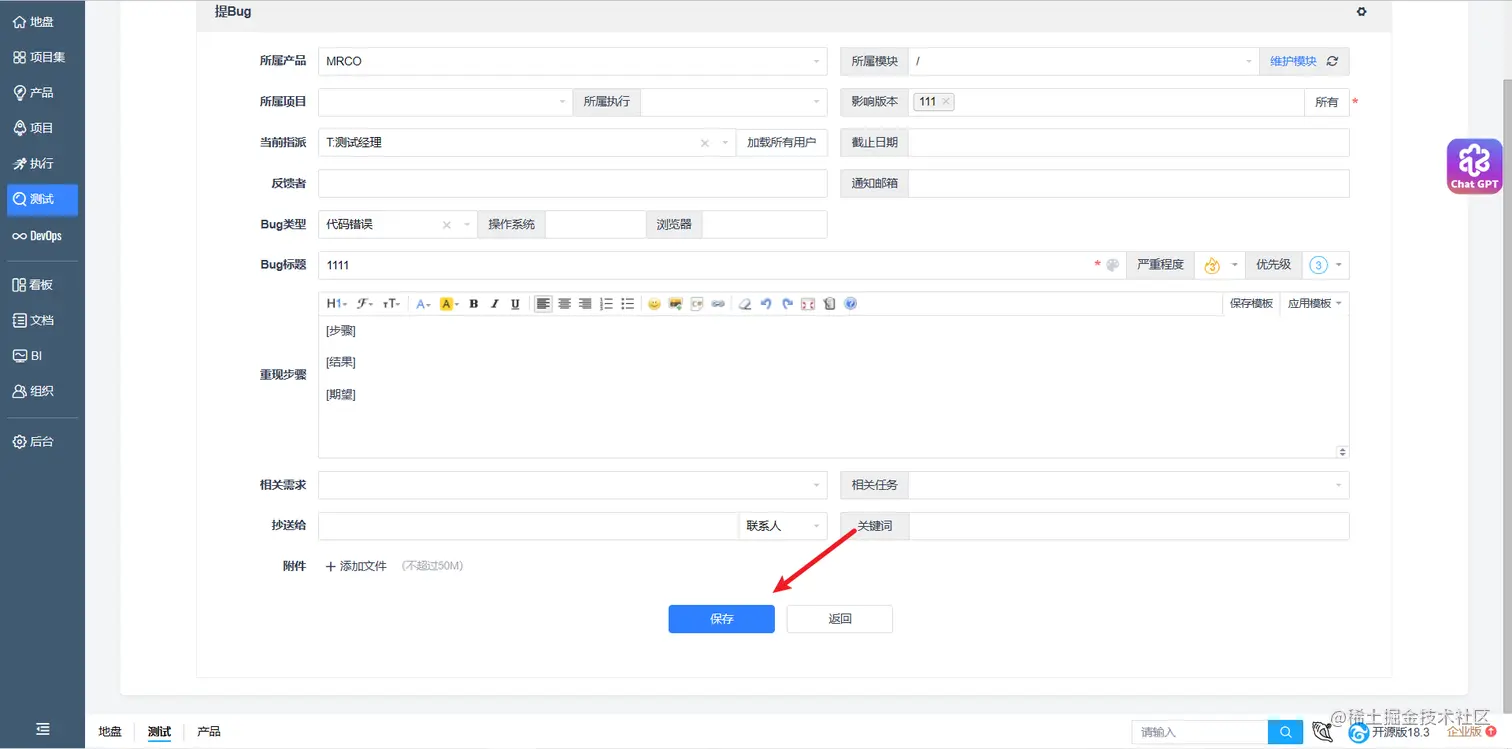The width and height of the screenshot is (1512, 749).
Task: Focus the 关键词 keywords field
Action: pyautogui.click(x=1129, y=526)
